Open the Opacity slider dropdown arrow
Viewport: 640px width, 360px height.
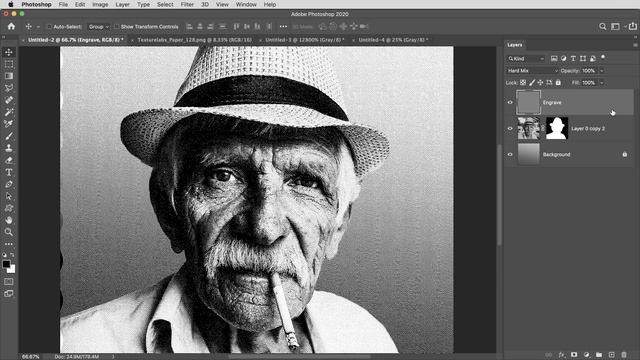tap(601, 71)
